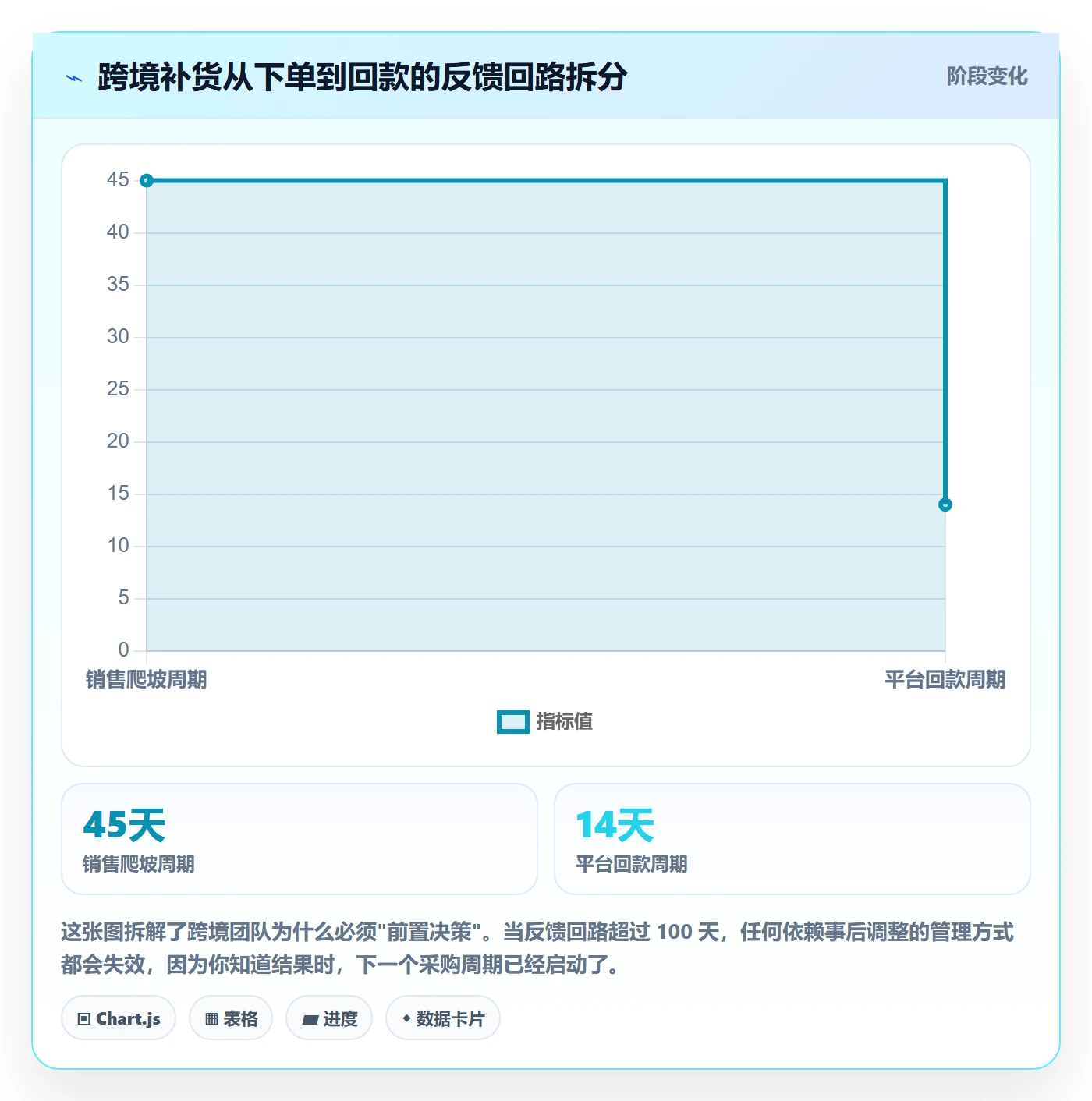The image size is (1092, 1101).
Task: Click the diamond icon in the 数据卡片 chip
Action: point(406,1018)
